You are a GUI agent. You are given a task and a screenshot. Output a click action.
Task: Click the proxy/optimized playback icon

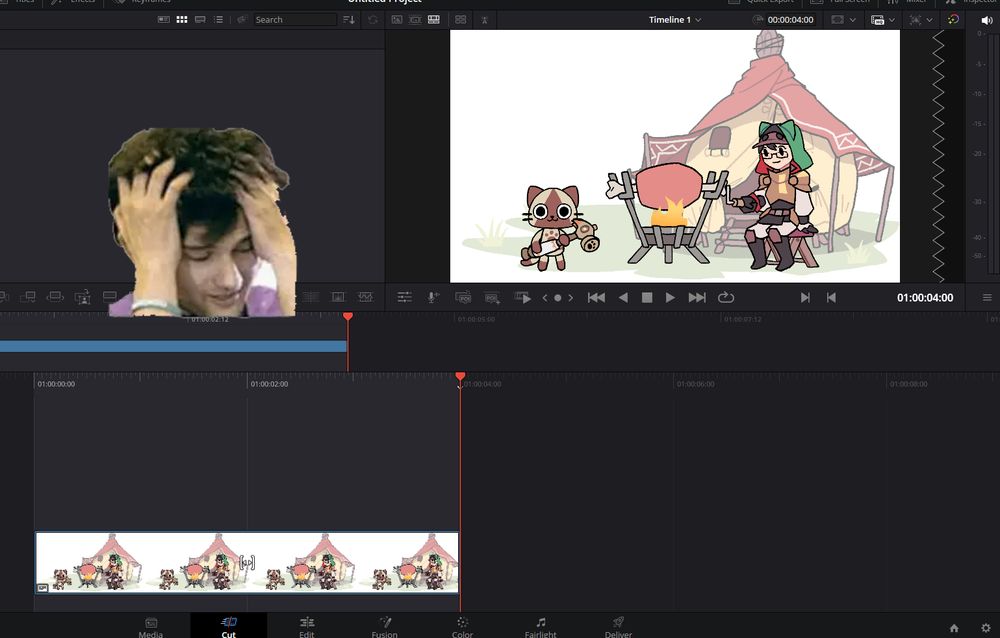tap(915, 20)
